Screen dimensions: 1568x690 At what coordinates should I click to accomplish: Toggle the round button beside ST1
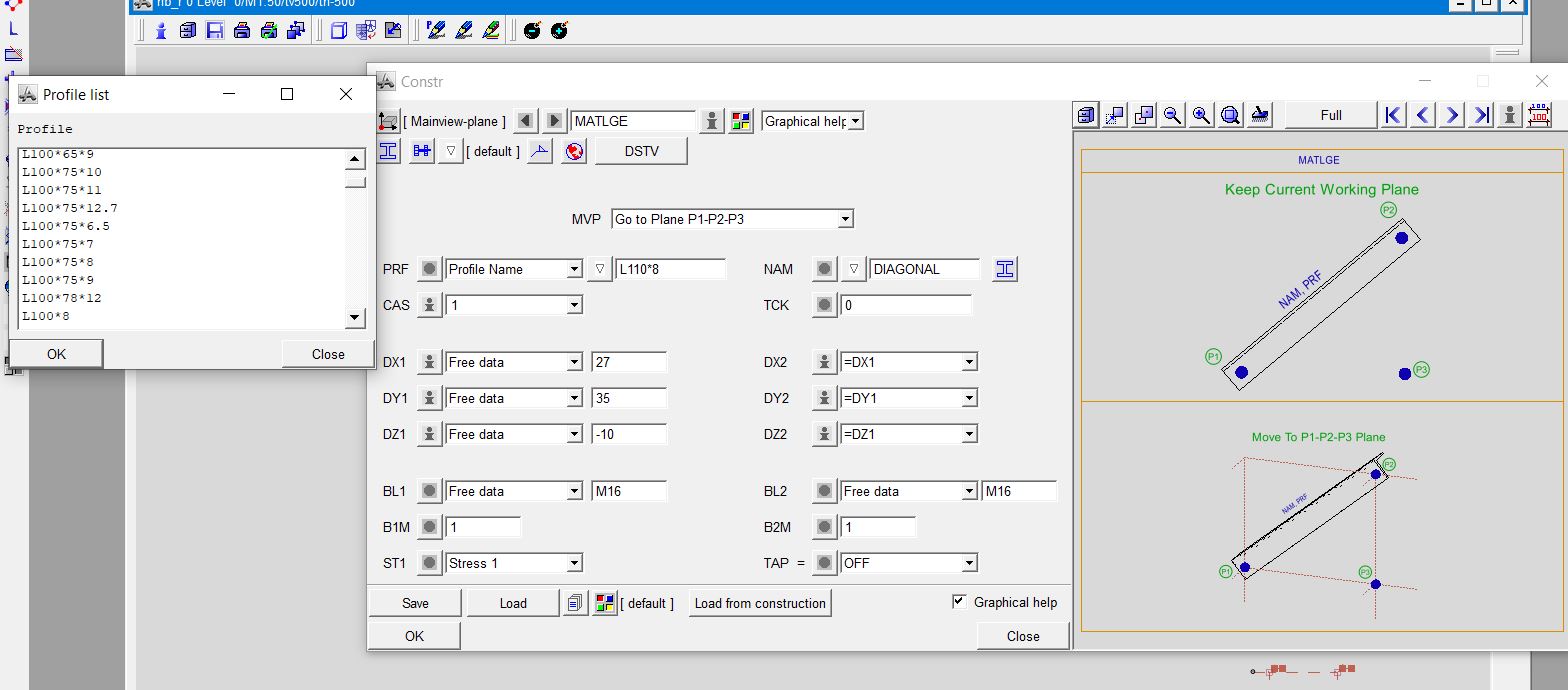(x=429, y=563)
